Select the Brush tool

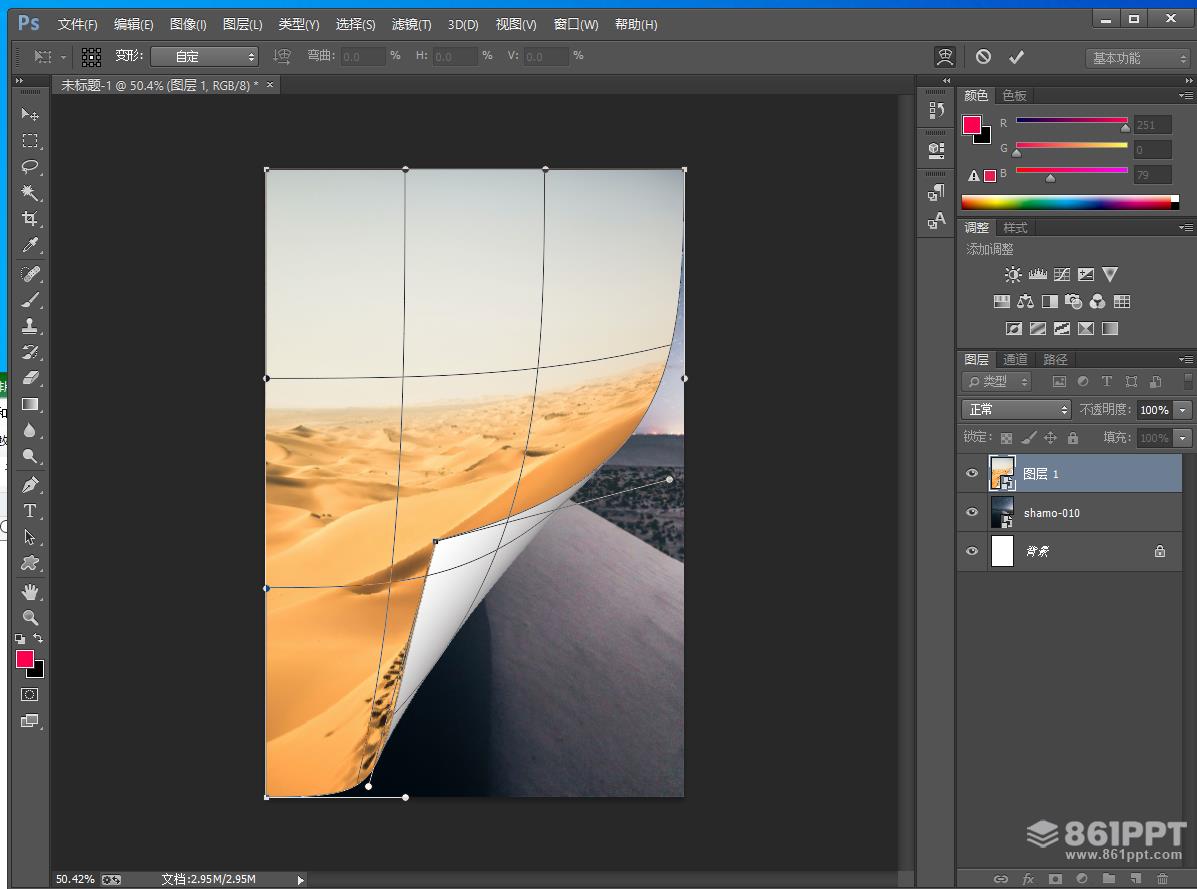coord(30,300)
